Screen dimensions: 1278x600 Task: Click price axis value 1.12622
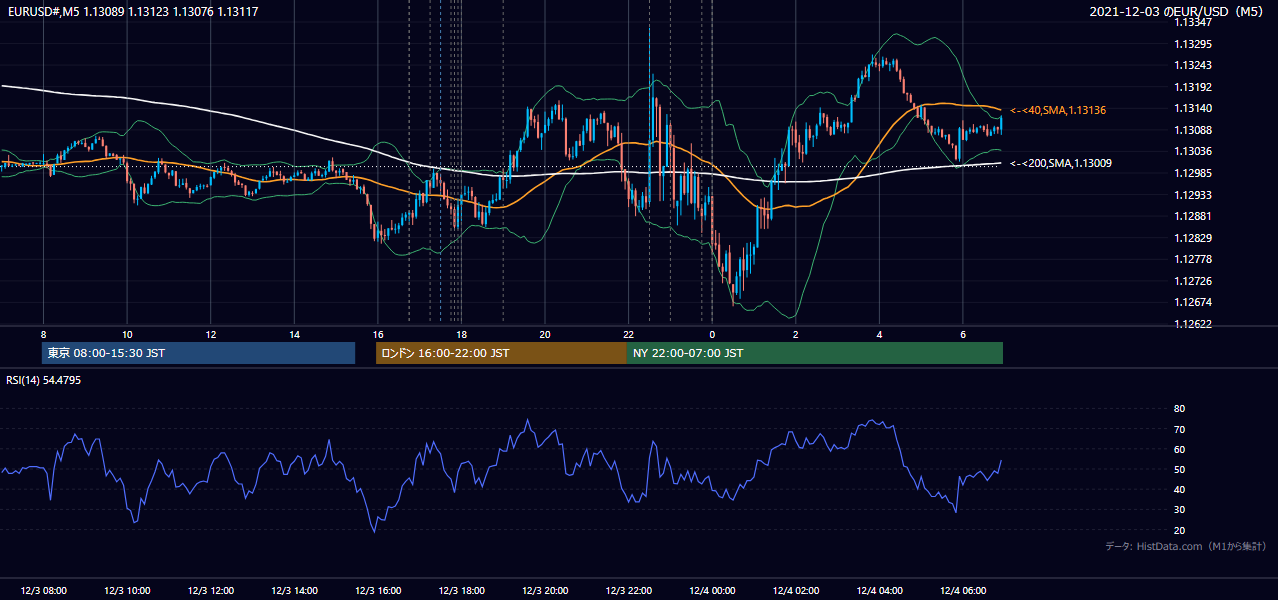tap(1194, 324)
